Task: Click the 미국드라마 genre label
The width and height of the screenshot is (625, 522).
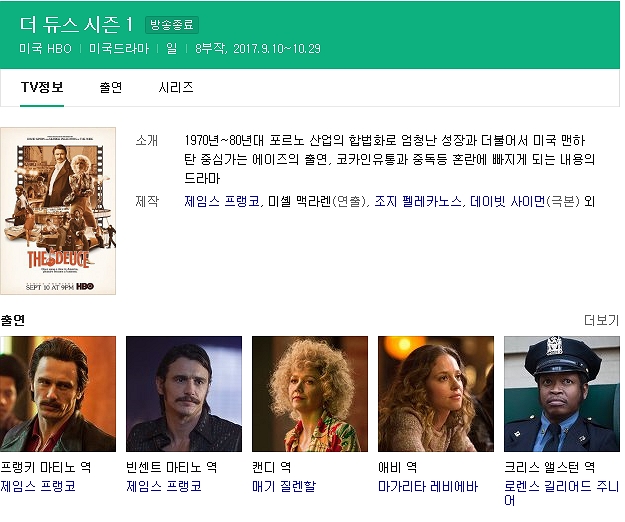Action: [x=118, y=48]
